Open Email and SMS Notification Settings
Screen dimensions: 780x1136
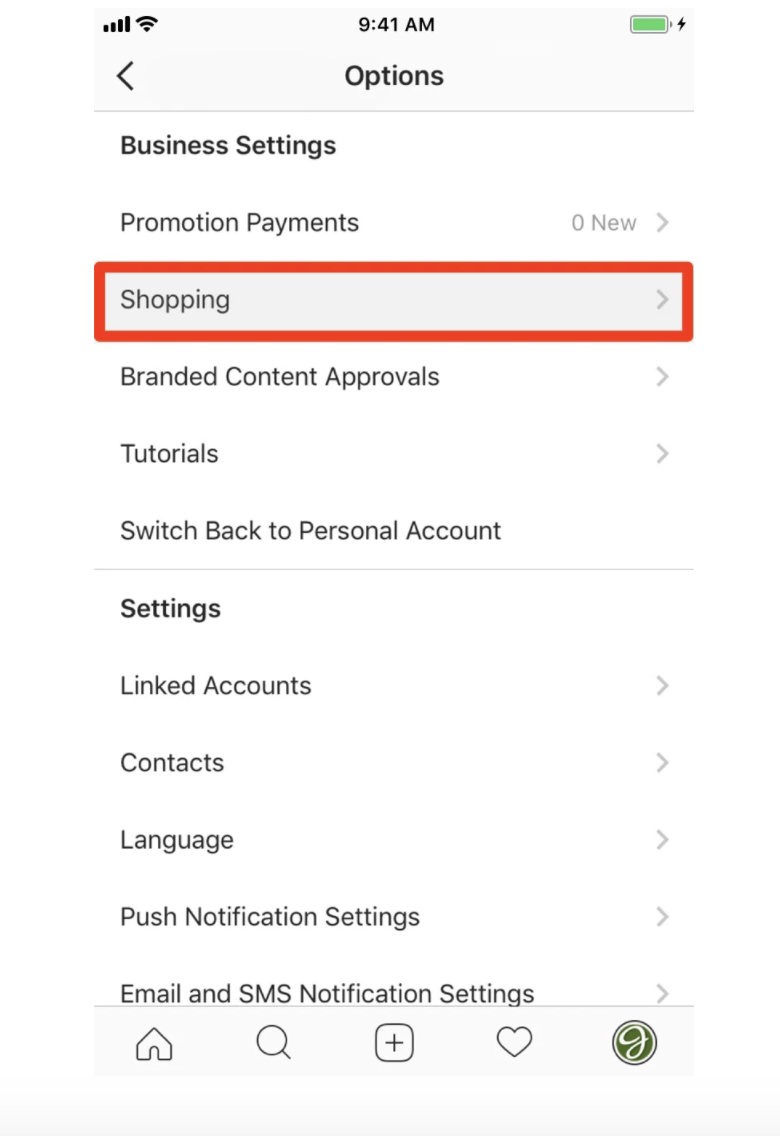tap(394, 990)
